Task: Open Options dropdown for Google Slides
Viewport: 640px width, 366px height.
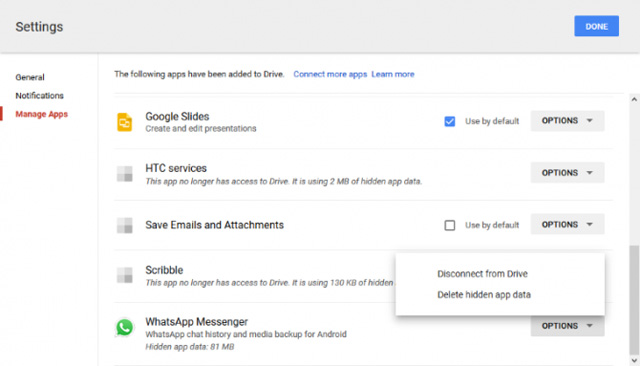Action: pyautogui.click(x=567, y=121)
